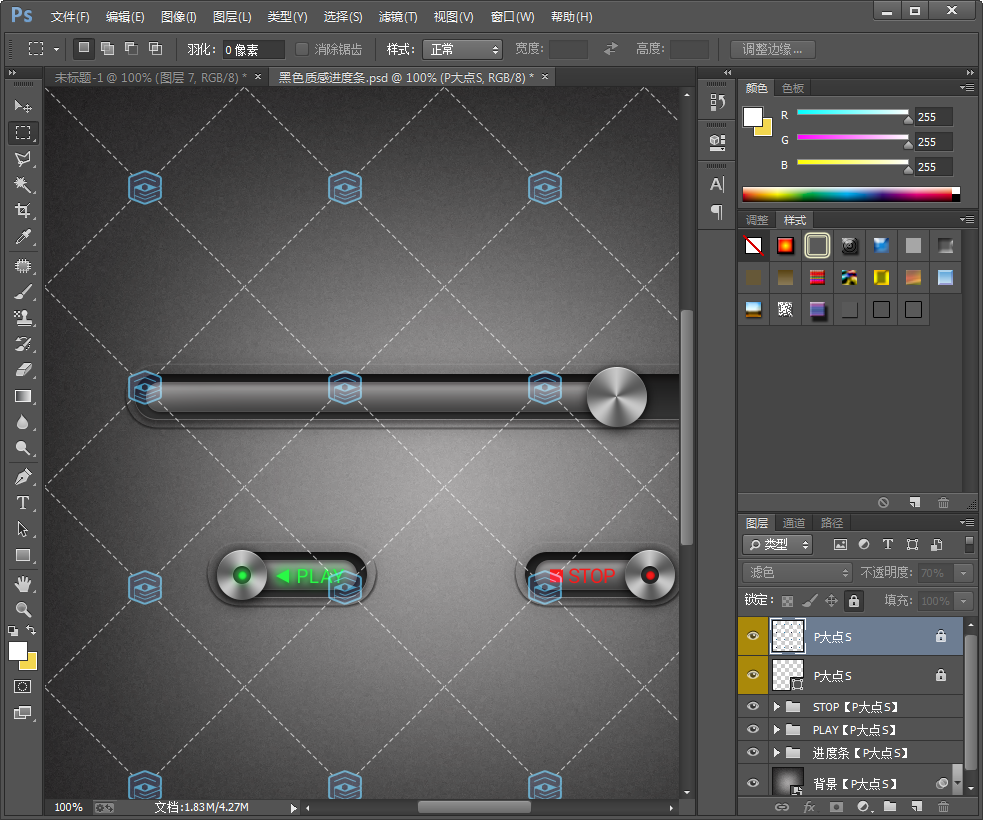Click the Magic Wand tool
This screenshot has height=820, width=983.
click(23, 185)
